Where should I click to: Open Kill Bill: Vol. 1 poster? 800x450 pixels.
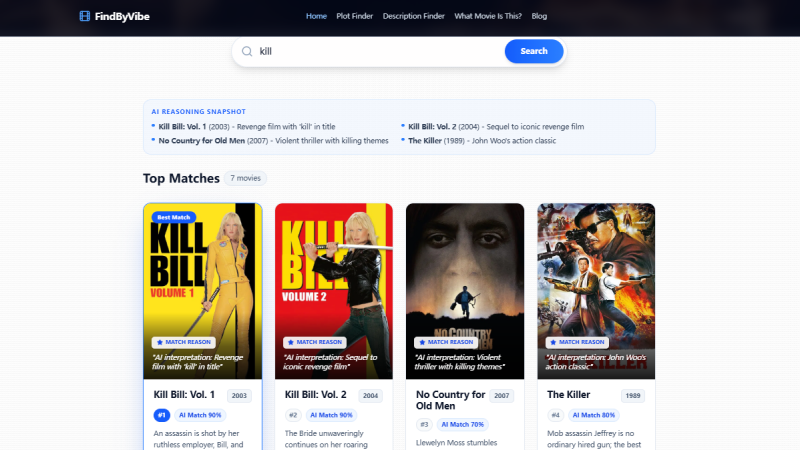point(203,291)
